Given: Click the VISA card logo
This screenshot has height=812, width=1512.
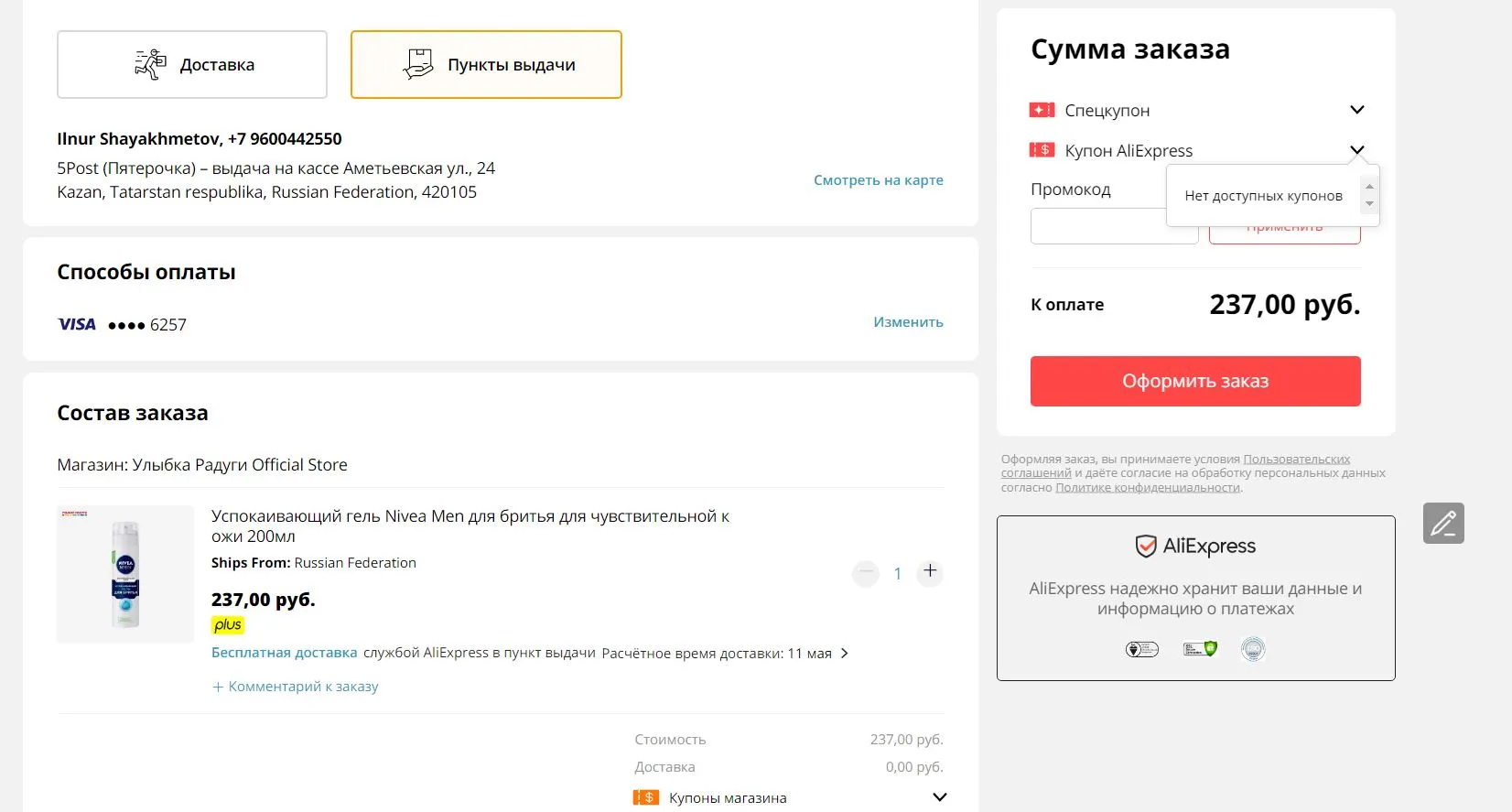Looking at the screenshot, I should pos(77,324).
